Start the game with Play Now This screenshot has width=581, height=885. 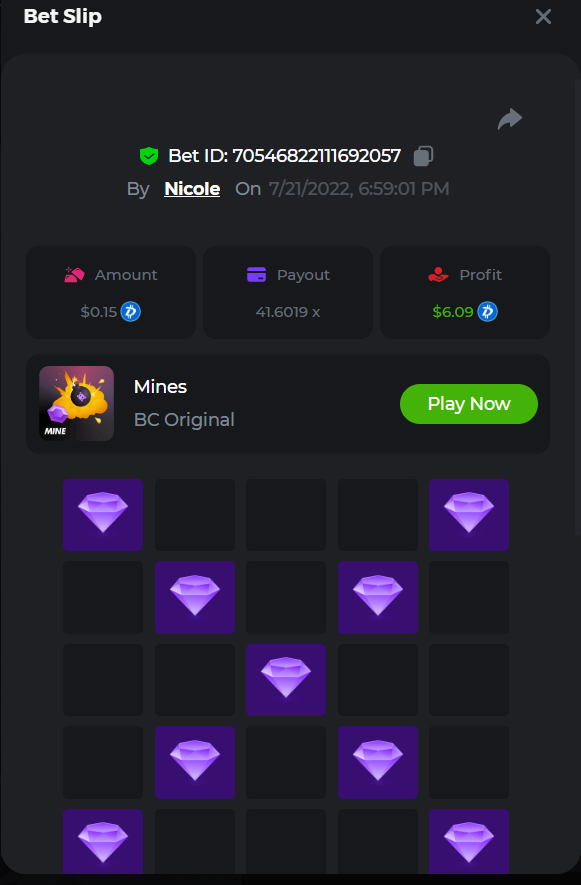(x=469, y=404)
